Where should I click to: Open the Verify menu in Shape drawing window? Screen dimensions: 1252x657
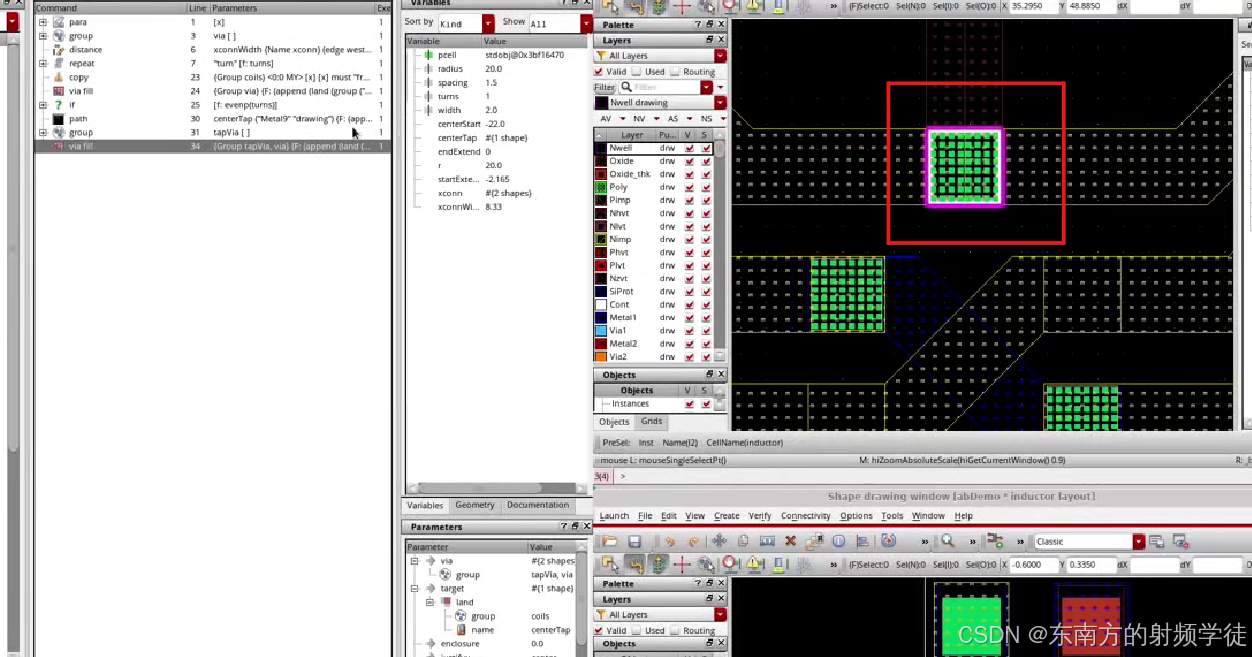click(760, 516)
